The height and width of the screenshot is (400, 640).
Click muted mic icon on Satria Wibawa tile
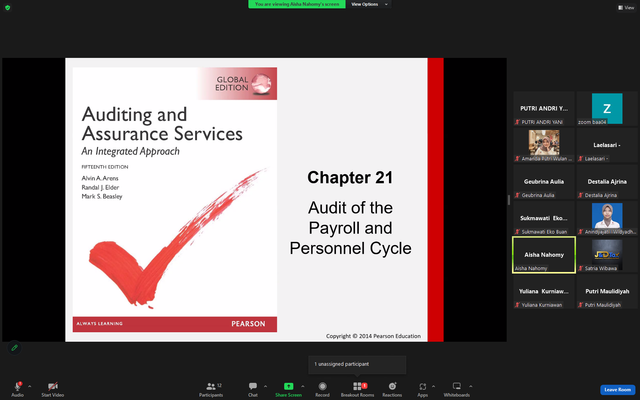[580, 268]
